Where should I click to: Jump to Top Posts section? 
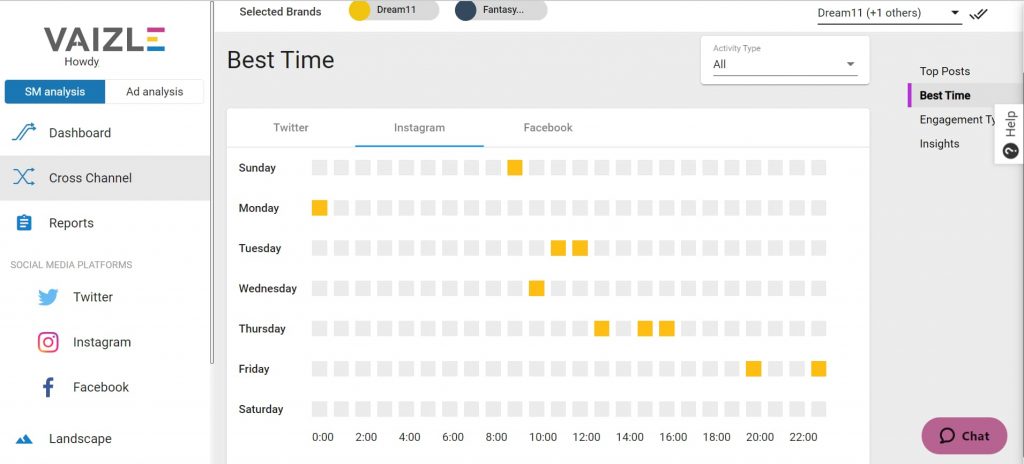click(x=944, y=71)
